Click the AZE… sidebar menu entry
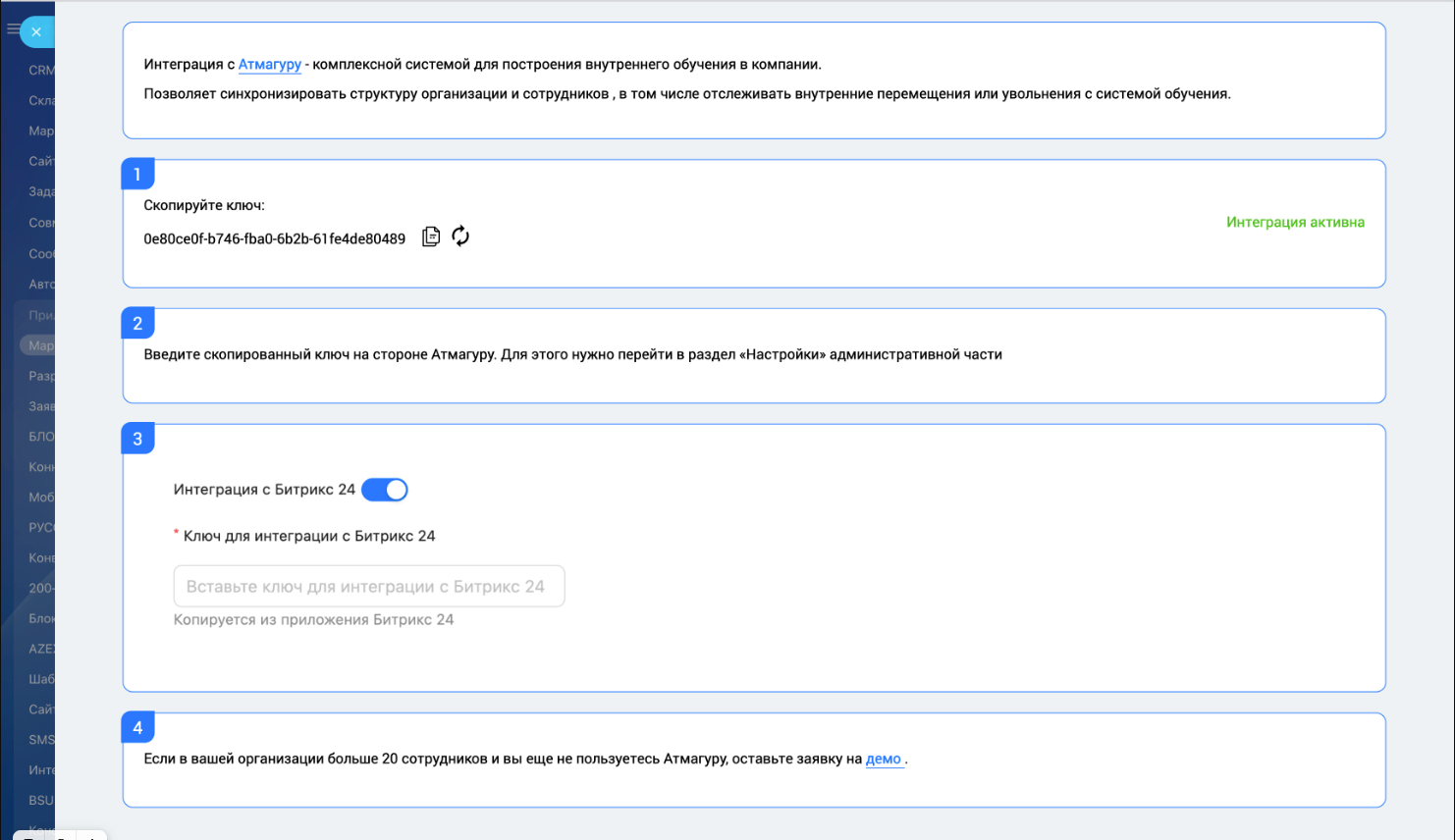Screen dimensions: 1455x840 (41, 649)
